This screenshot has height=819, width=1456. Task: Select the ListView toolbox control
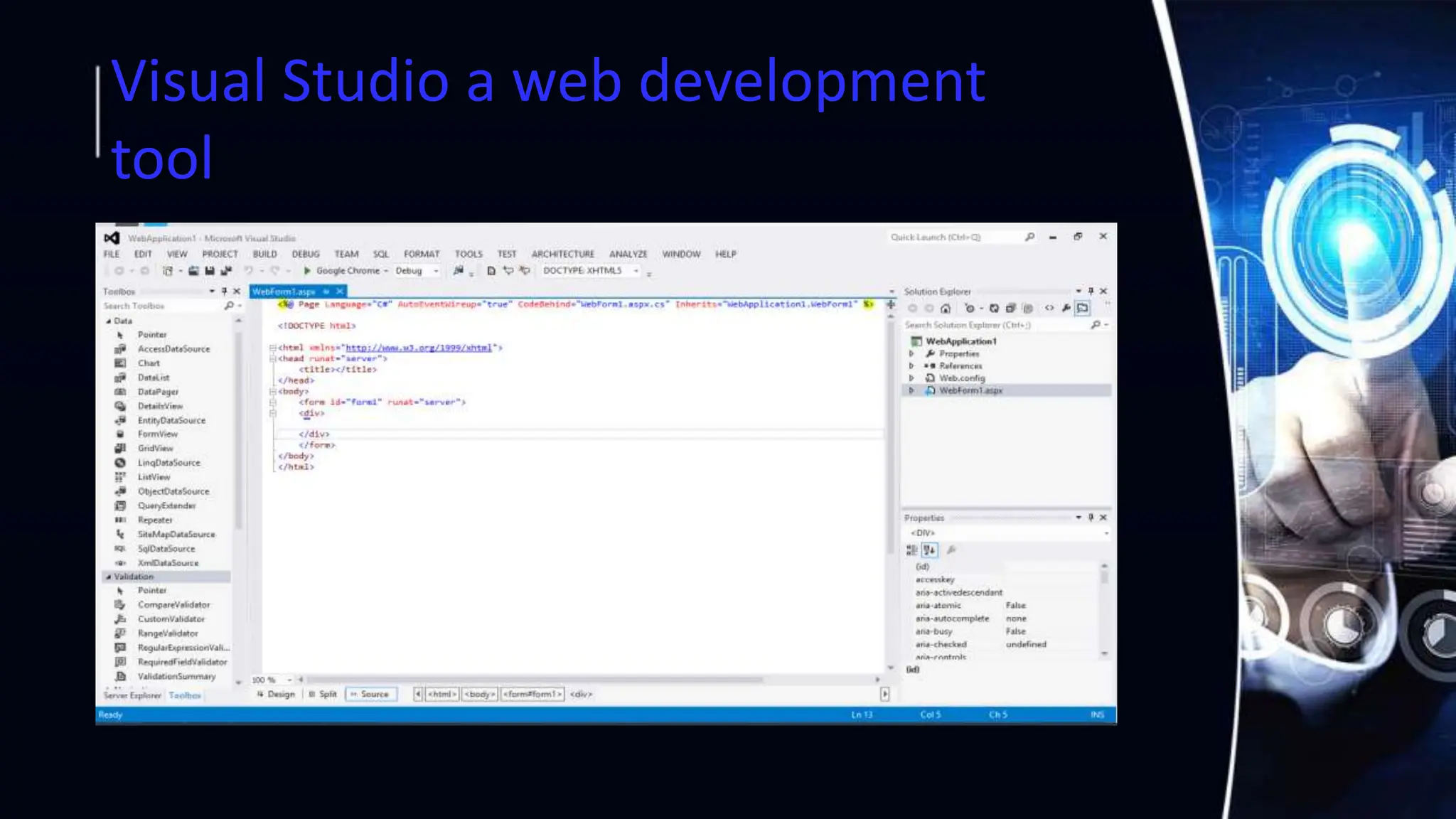pos(154,477)
